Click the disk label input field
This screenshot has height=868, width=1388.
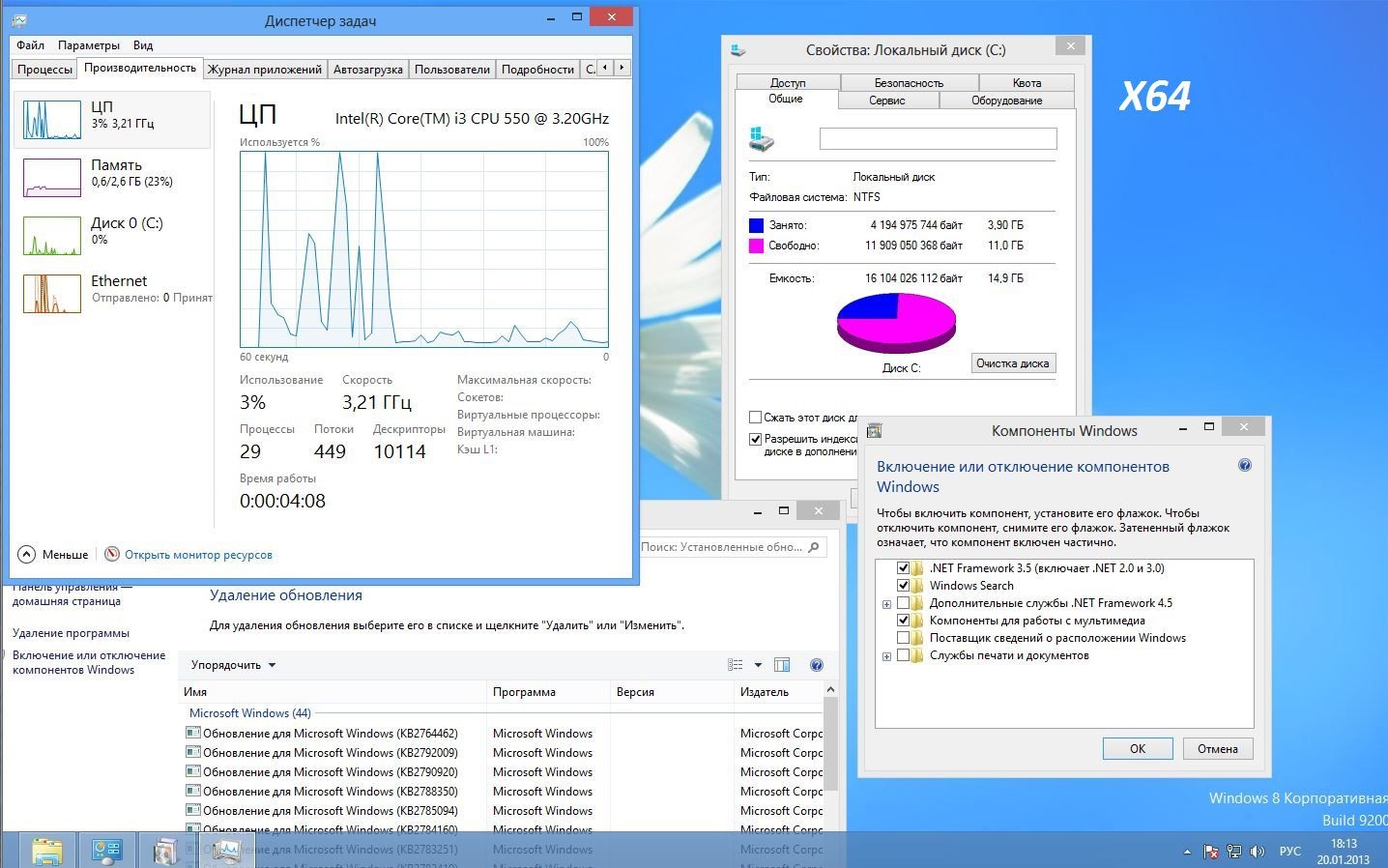tap(938, 138)
